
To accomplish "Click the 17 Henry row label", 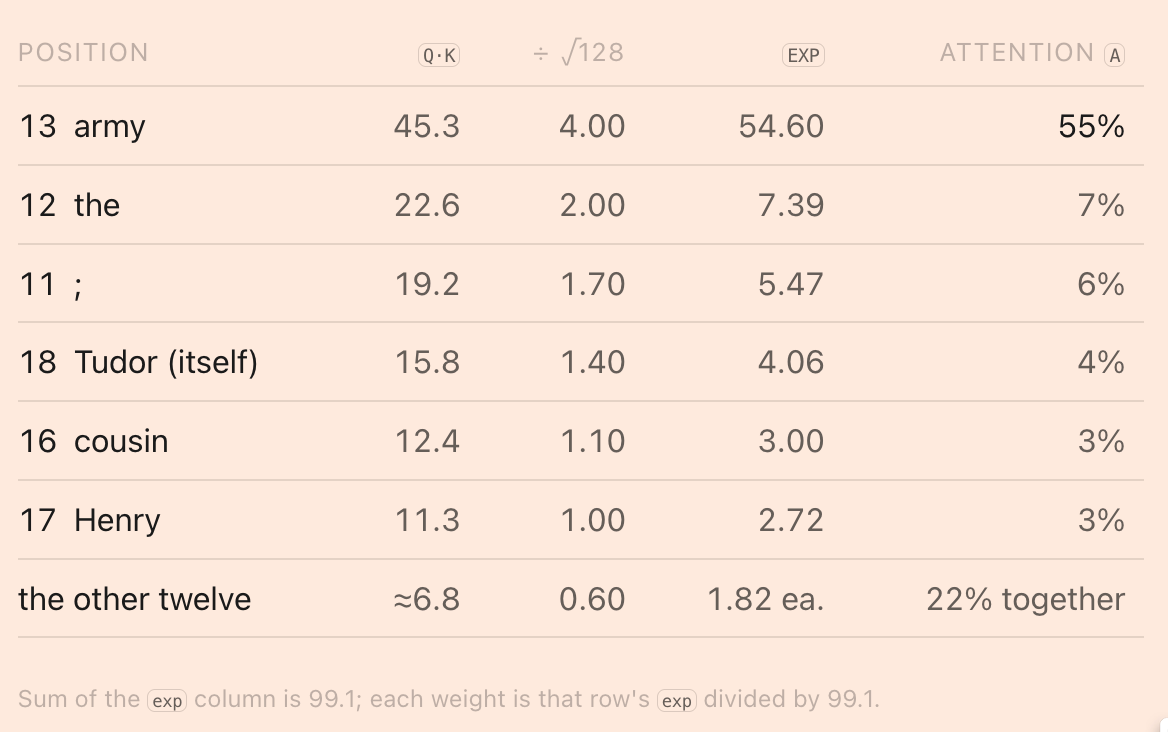I will (x=89, y=520).
